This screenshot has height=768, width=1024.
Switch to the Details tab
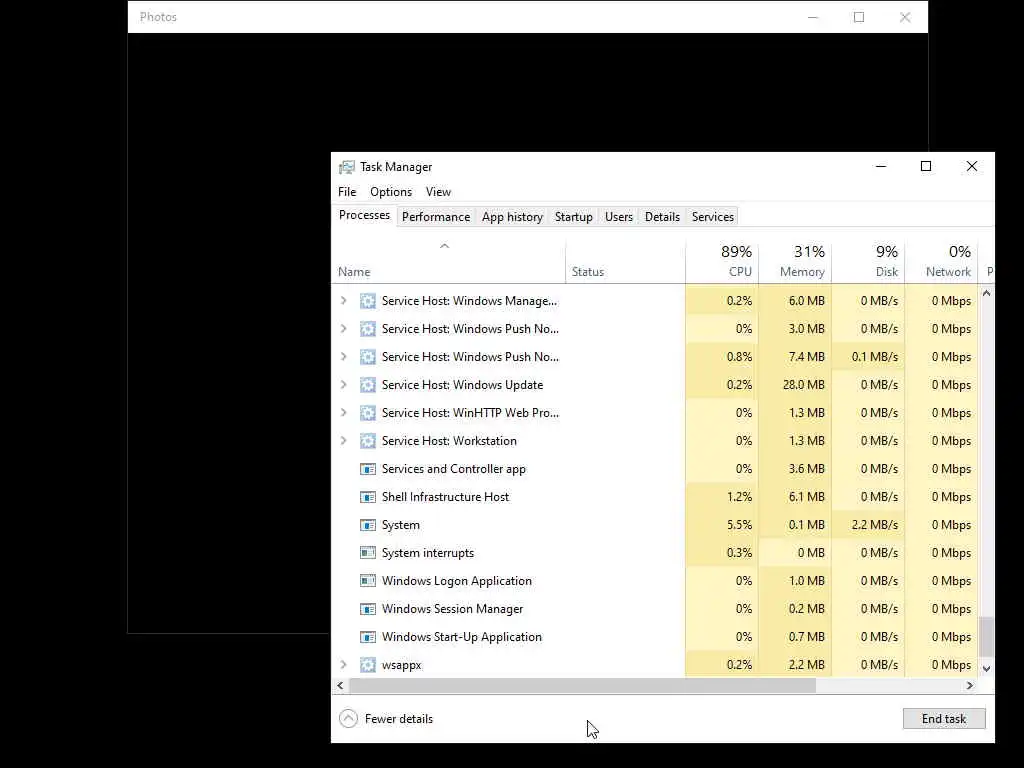[662, 217]
